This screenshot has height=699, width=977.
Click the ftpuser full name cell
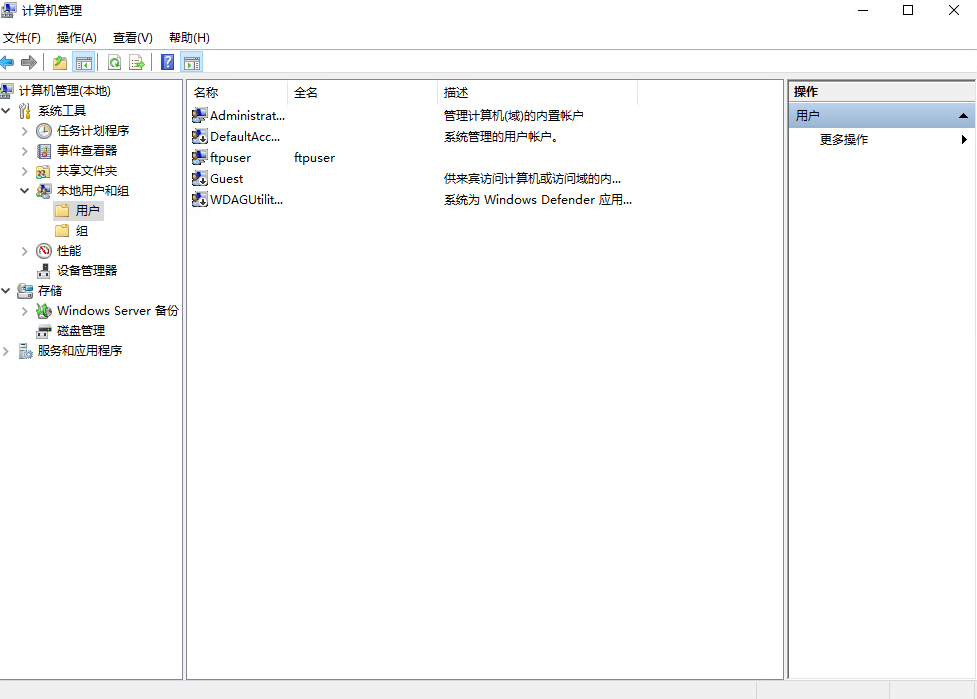coord(314,158)
